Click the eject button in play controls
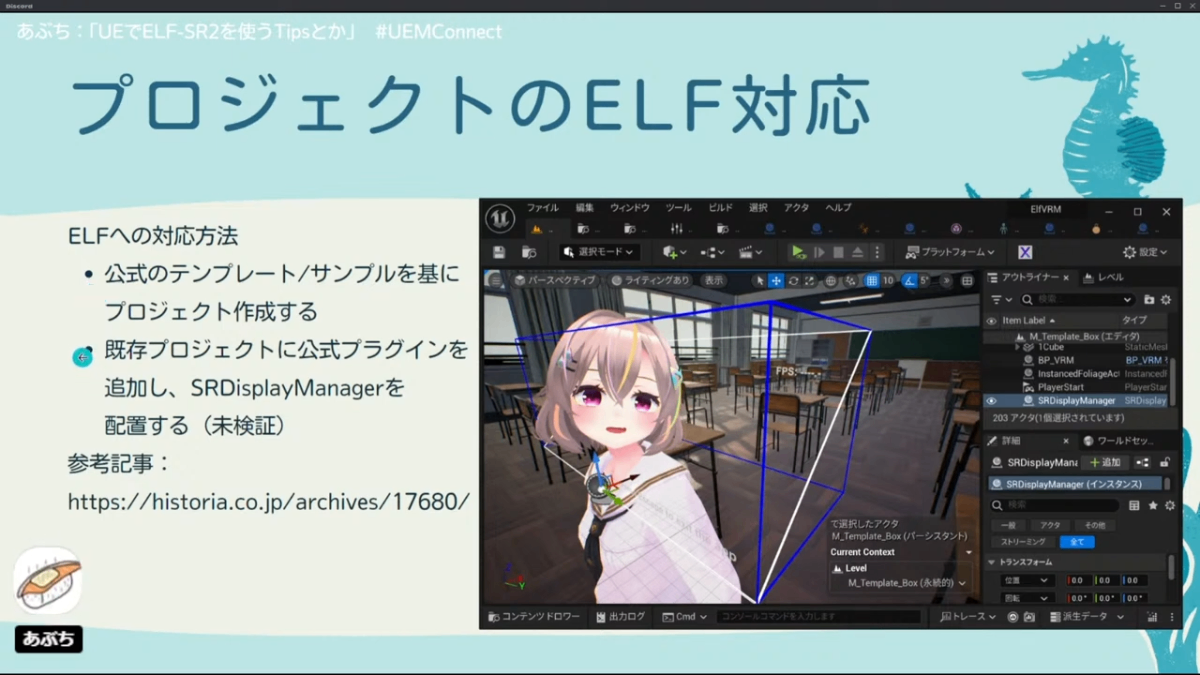 point(858,252)
